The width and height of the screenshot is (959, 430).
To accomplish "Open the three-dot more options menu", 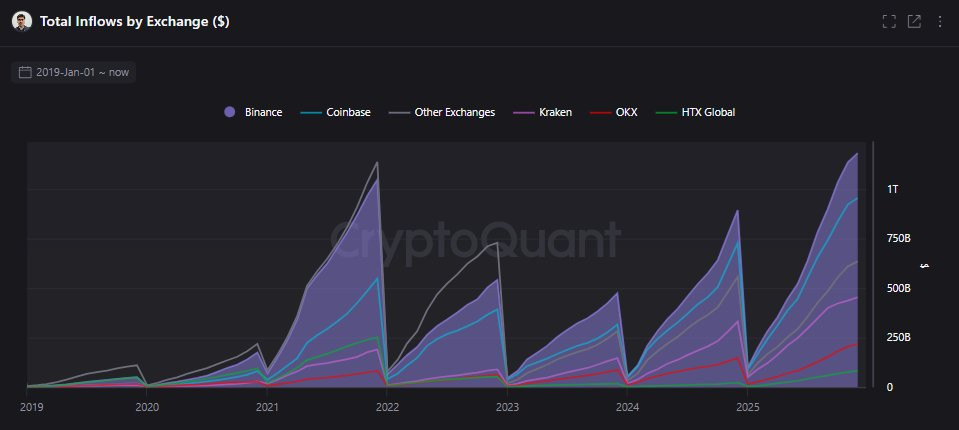I will click(x=940, y=21).
